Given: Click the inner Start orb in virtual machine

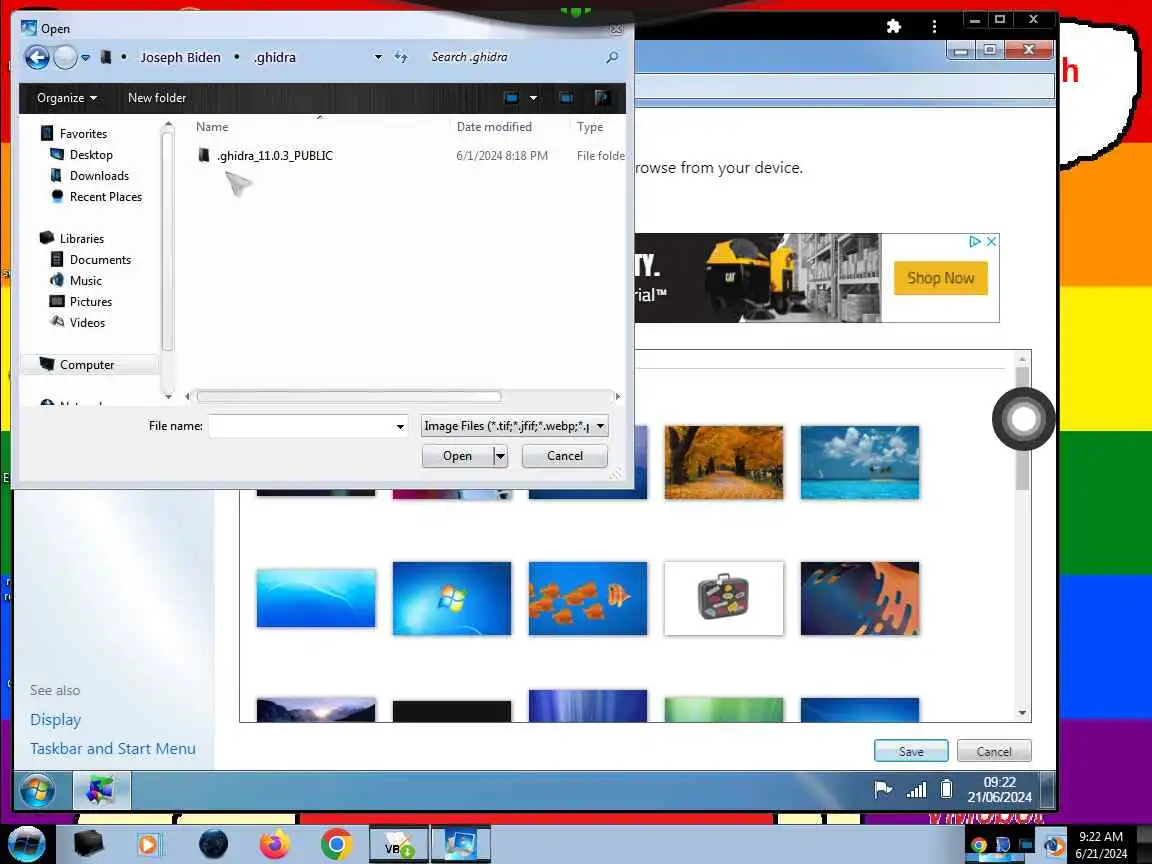Looking at the screenshot, I should (x=37, y=791).
